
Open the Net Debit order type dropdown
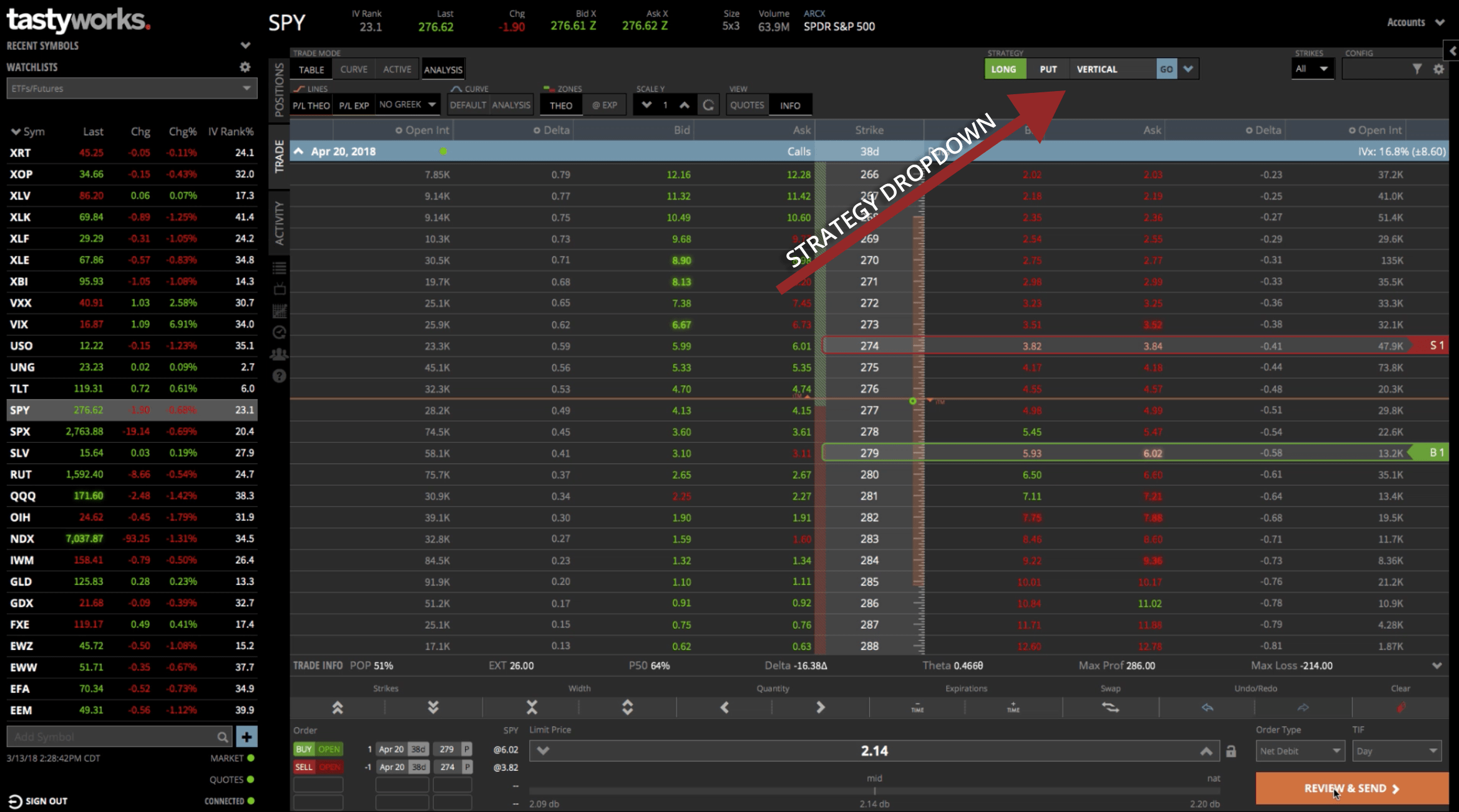point(1299,751)
